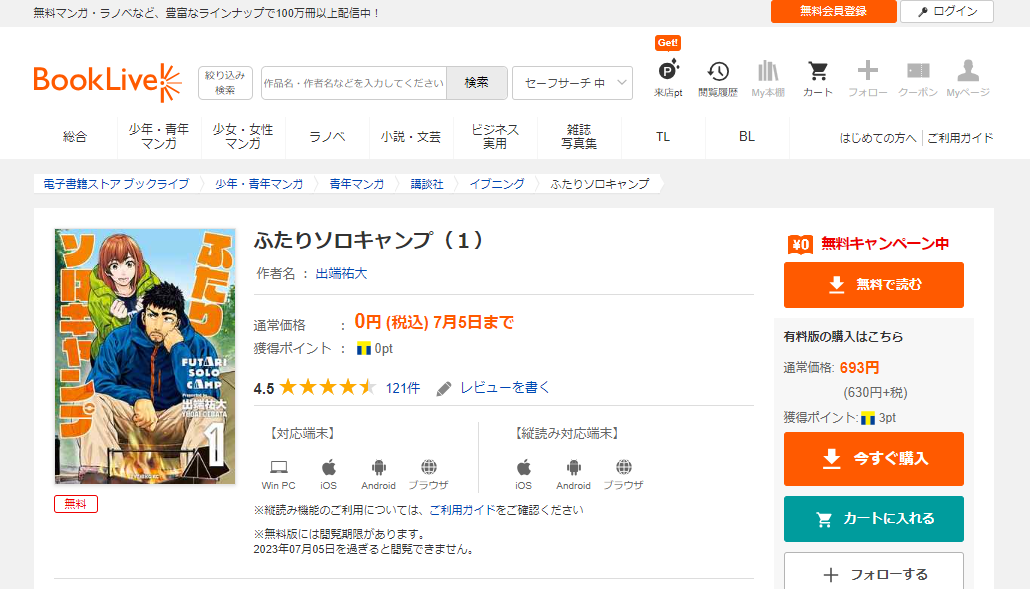The width and height of the screenshot is (1030, 589).
Task: Open the My本棚 bookshelf icon
Action: click(768, 72)
